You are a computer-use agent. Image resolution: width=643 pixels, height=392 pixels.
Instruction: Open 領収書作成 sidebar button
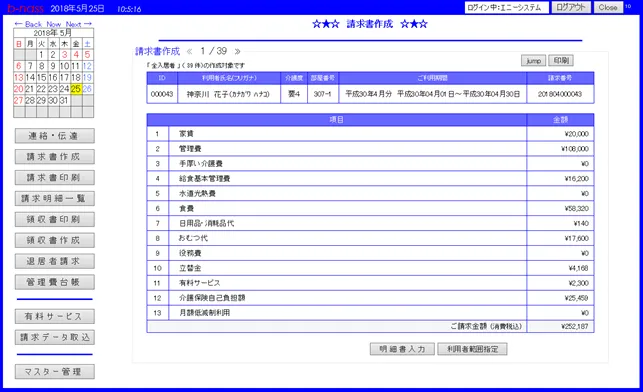point(55,241)
